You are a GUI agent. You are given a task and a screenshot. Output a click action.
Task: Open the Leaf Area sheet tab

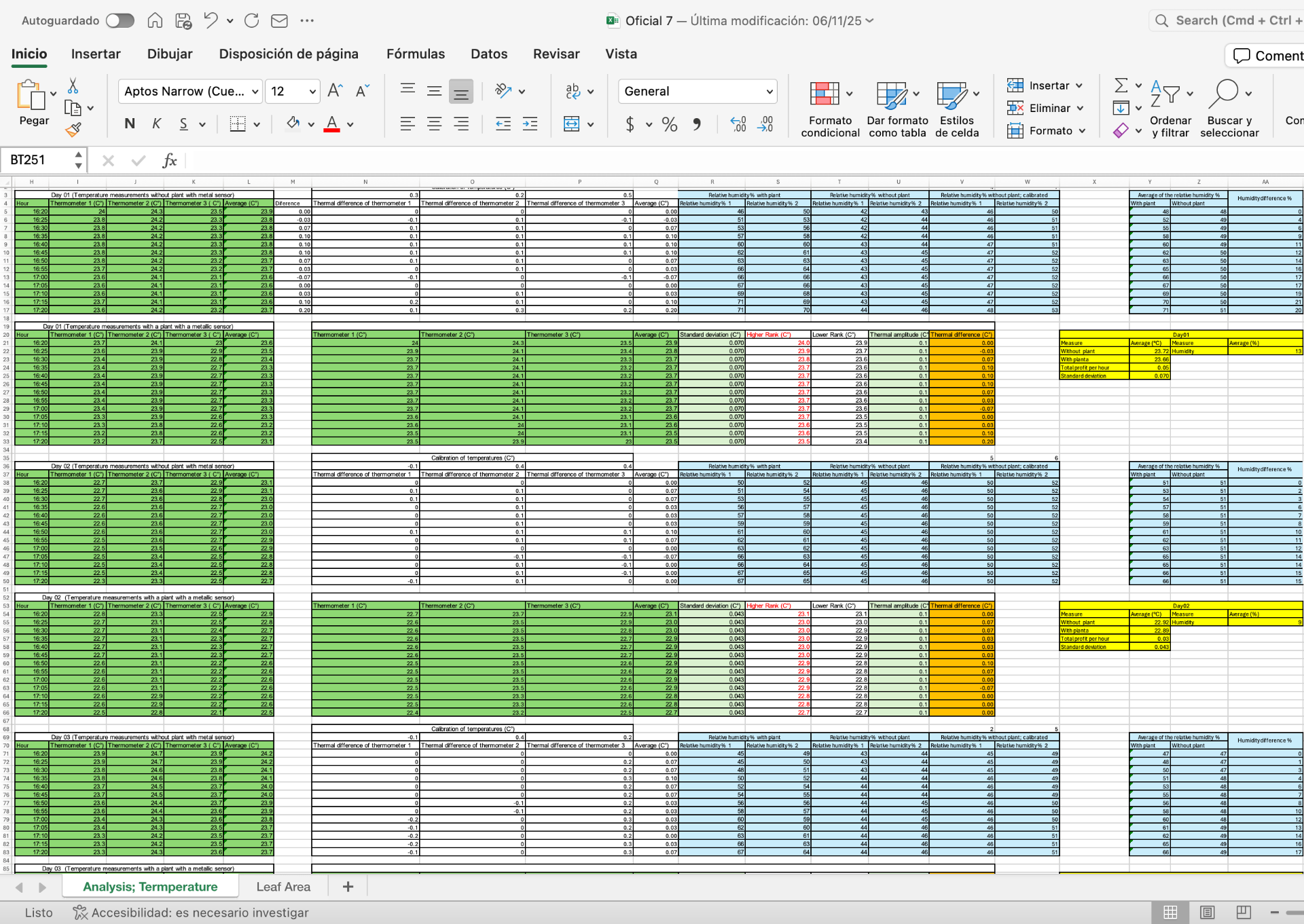point(283,887)
